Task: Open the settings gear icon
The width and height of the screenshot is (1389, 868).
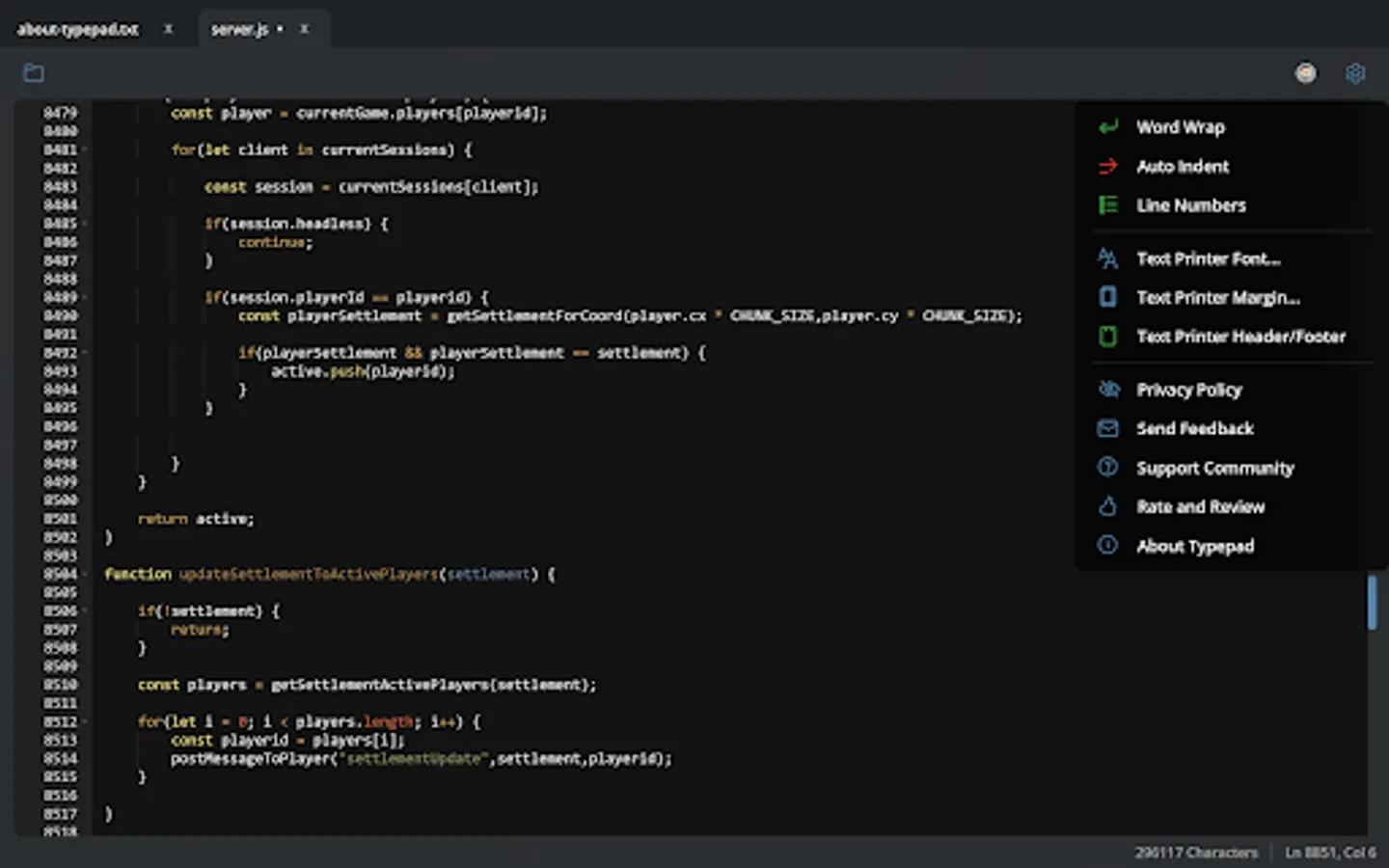Action: click(x=1355, y=73)
